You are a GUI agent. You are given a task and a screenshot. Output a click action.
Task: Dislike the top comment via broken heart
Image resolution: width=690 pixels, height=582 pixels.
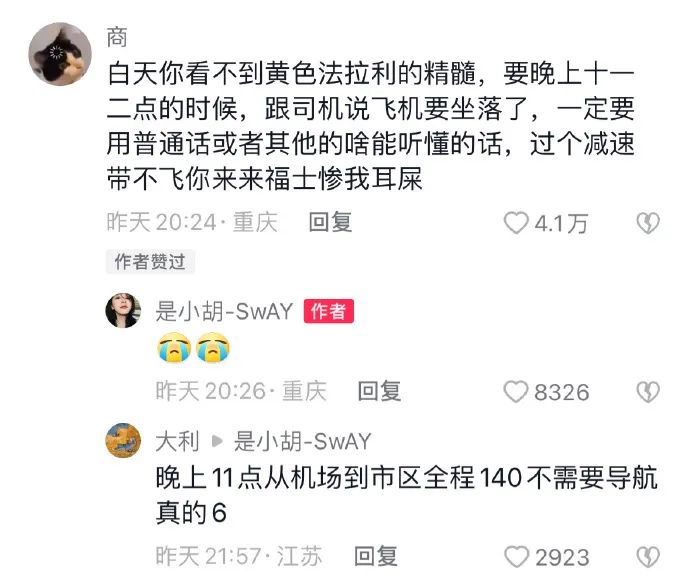click(x=648, y=223)
